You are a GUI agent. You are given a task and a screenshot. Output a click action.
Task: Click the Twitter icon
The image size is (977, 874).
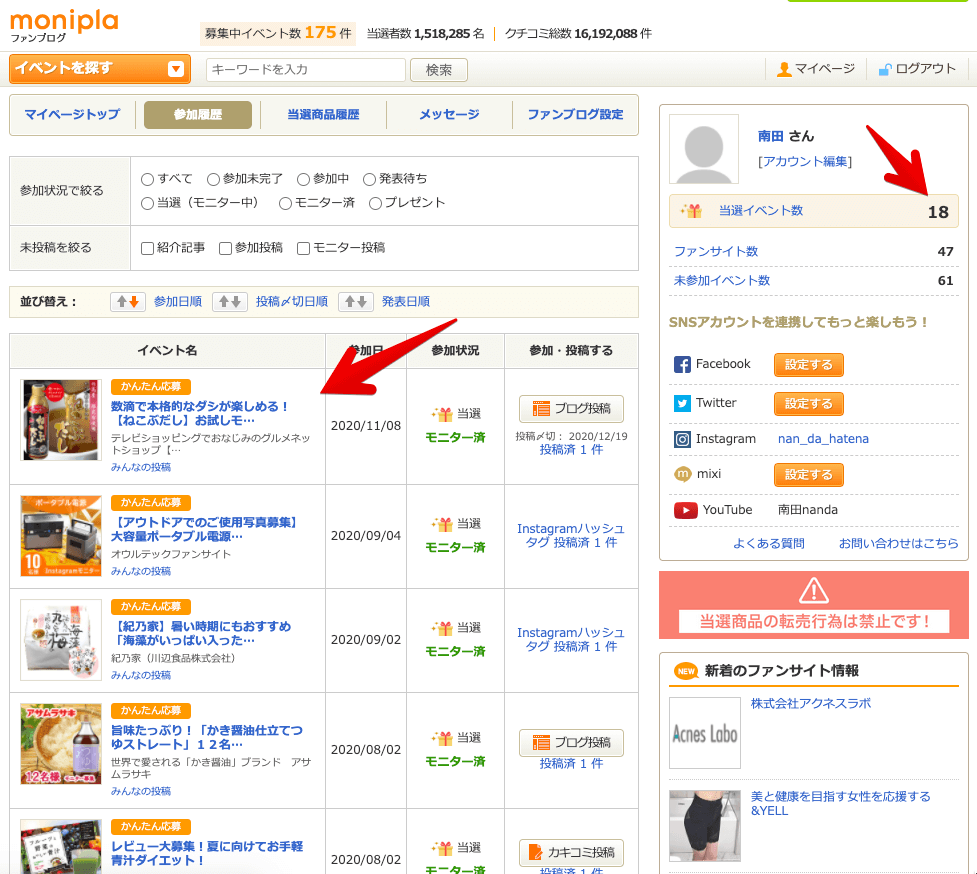pyautogui.click(x=682, y=404)
